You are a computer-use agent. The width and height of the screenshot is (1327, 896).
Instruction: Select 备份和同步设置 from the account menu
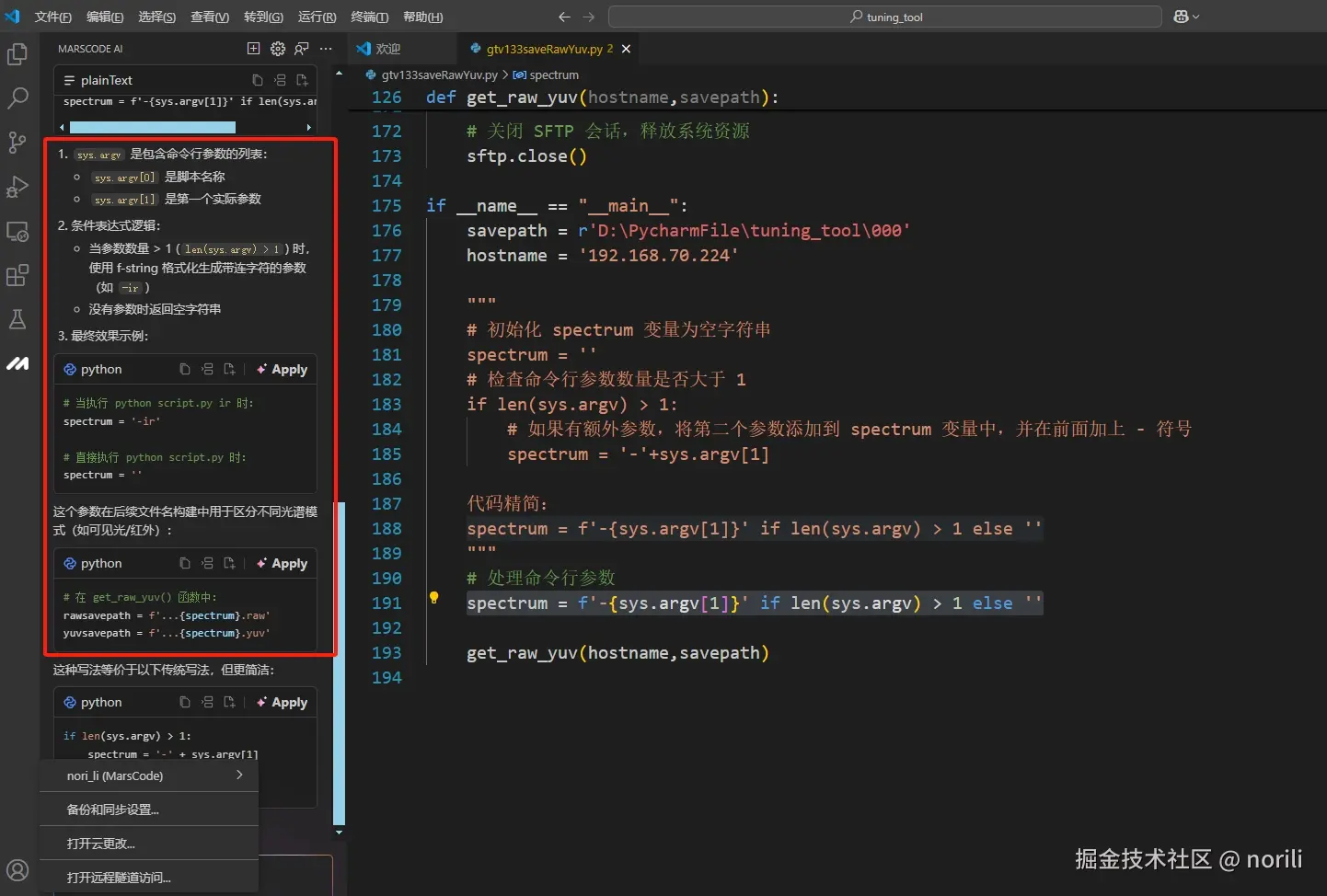(113, 810)
